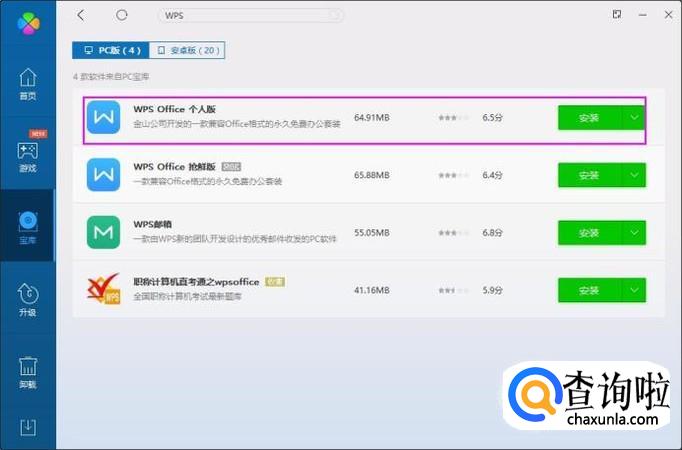Viewport: 682px width, 450px height.
Task: Expand install options for WPS Office 抢鲜版
Action: coord(634,175)
